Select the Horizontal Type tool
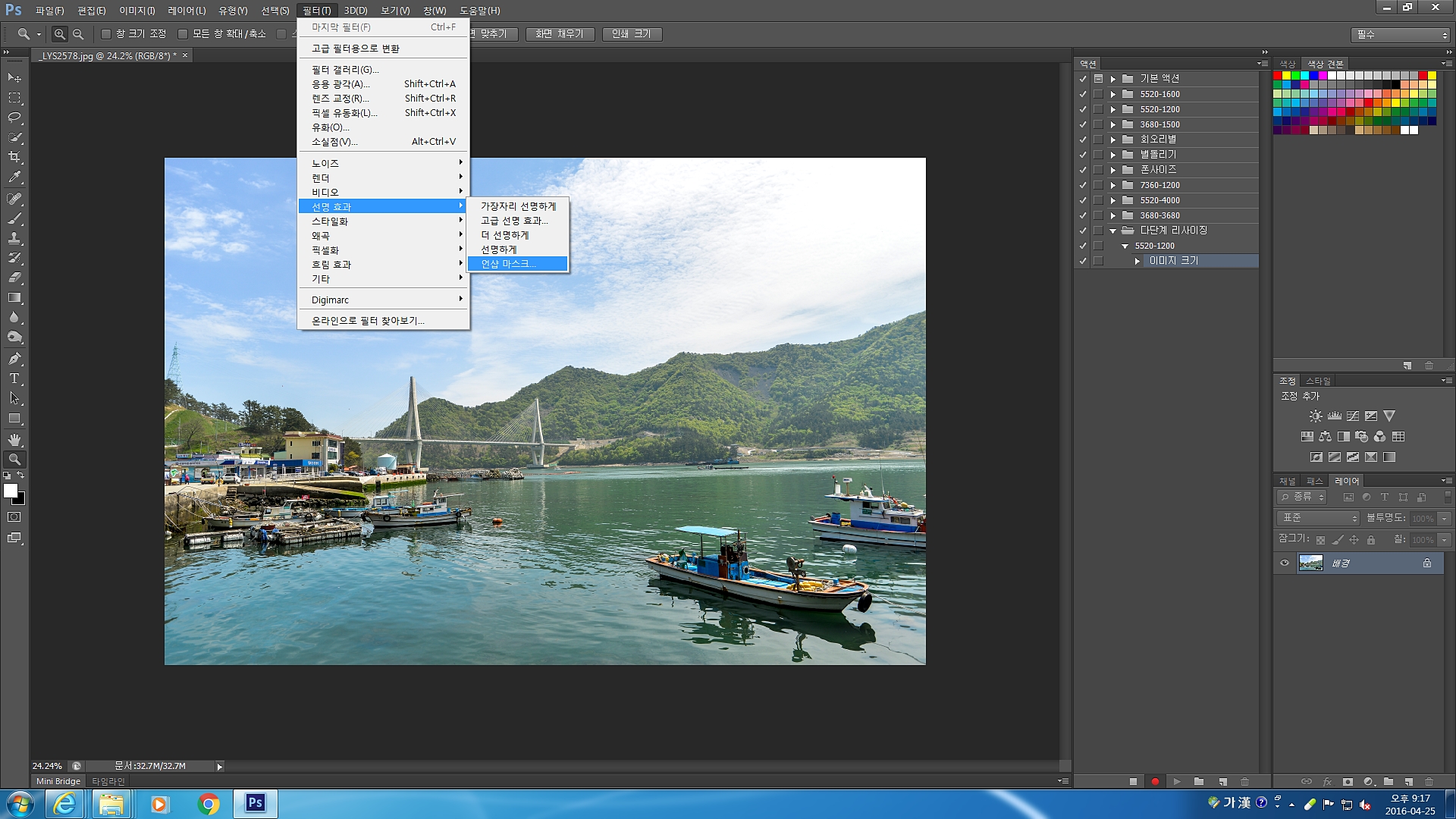Viewport: 1456px width, 819px height. pyautogui.click(x=14, y=378)
